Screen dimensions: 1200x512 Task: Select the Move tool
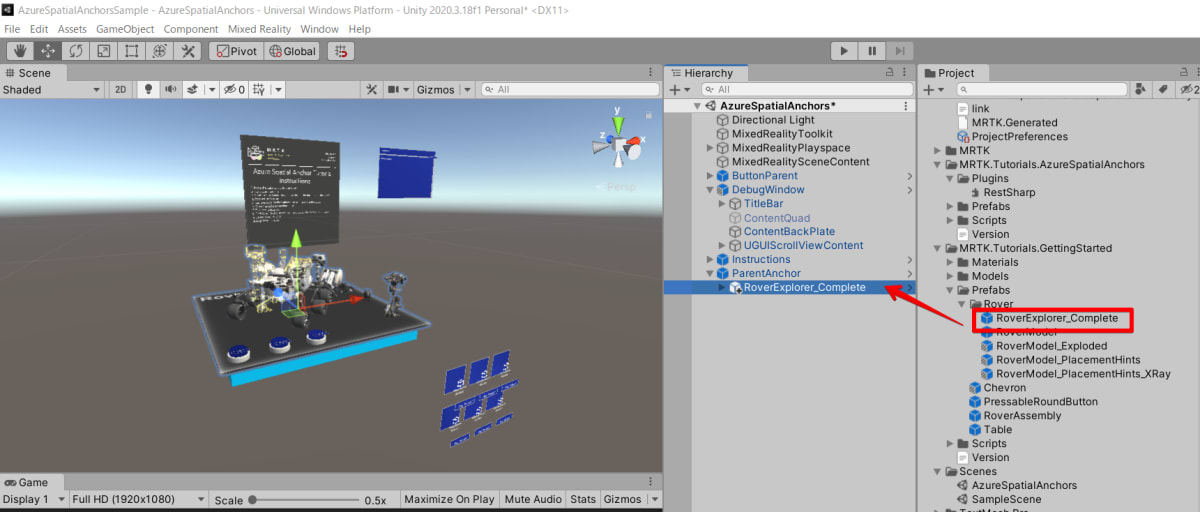(x=47, y=51)
